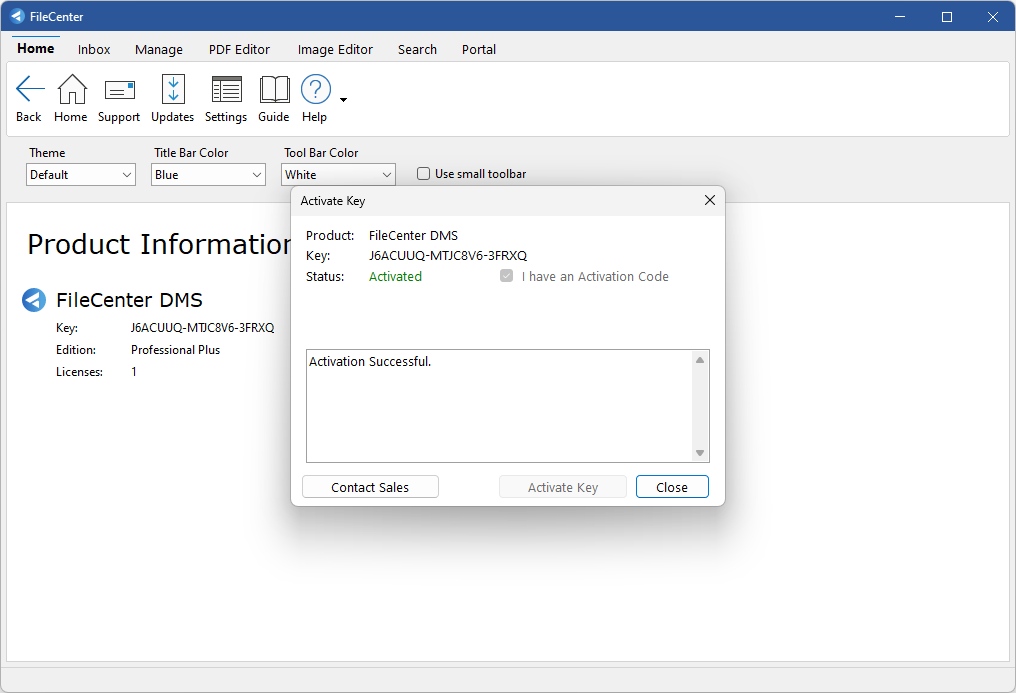
Task: Click the FileCenter DMS product name in dialog
Action: (x=413, y=235)
